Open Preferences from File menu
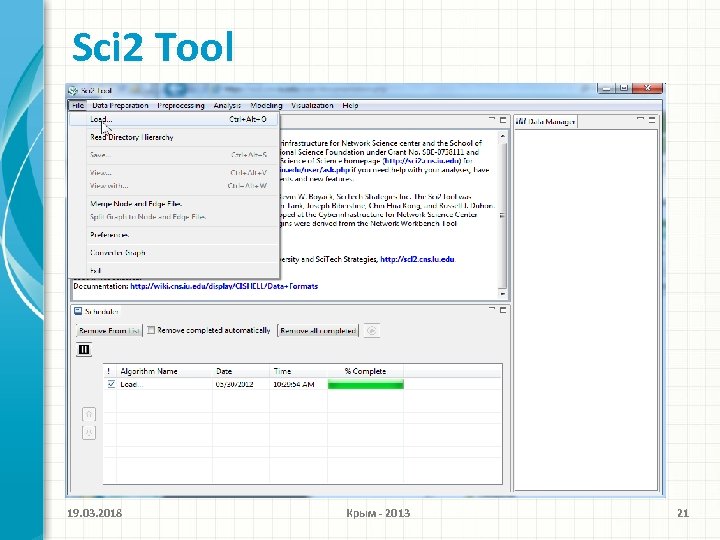Image resolution: width=720 pixels, height=540 pixels. [x=174, y=235]
